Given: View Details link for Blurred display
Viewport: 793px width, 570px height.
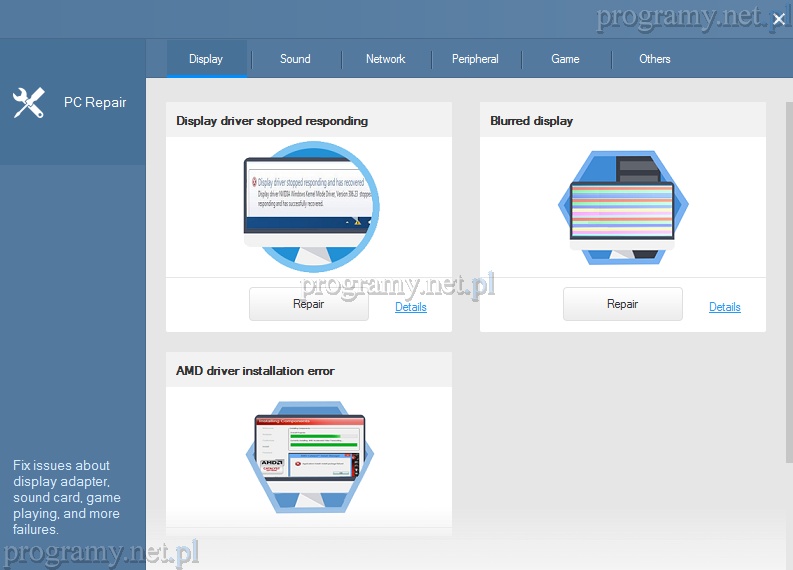Looking at the screenshot, I should 725,307.
